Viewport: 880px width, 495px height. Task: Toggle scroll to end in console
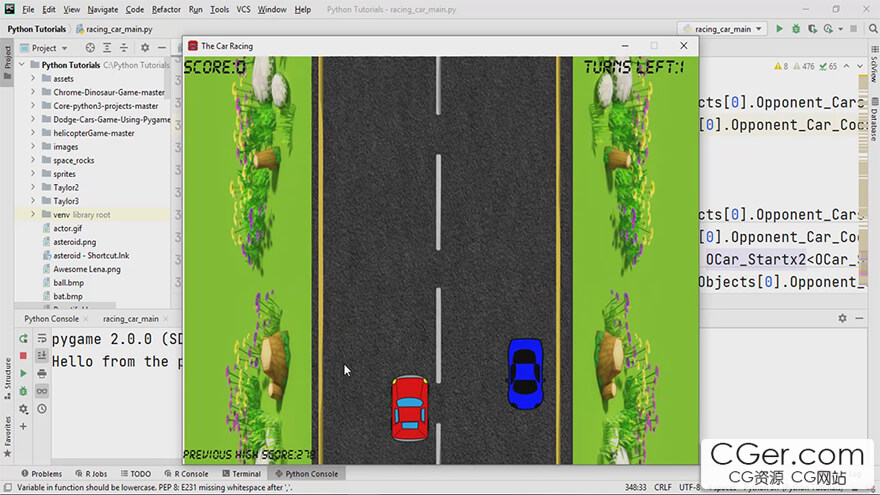pos(41,356)
